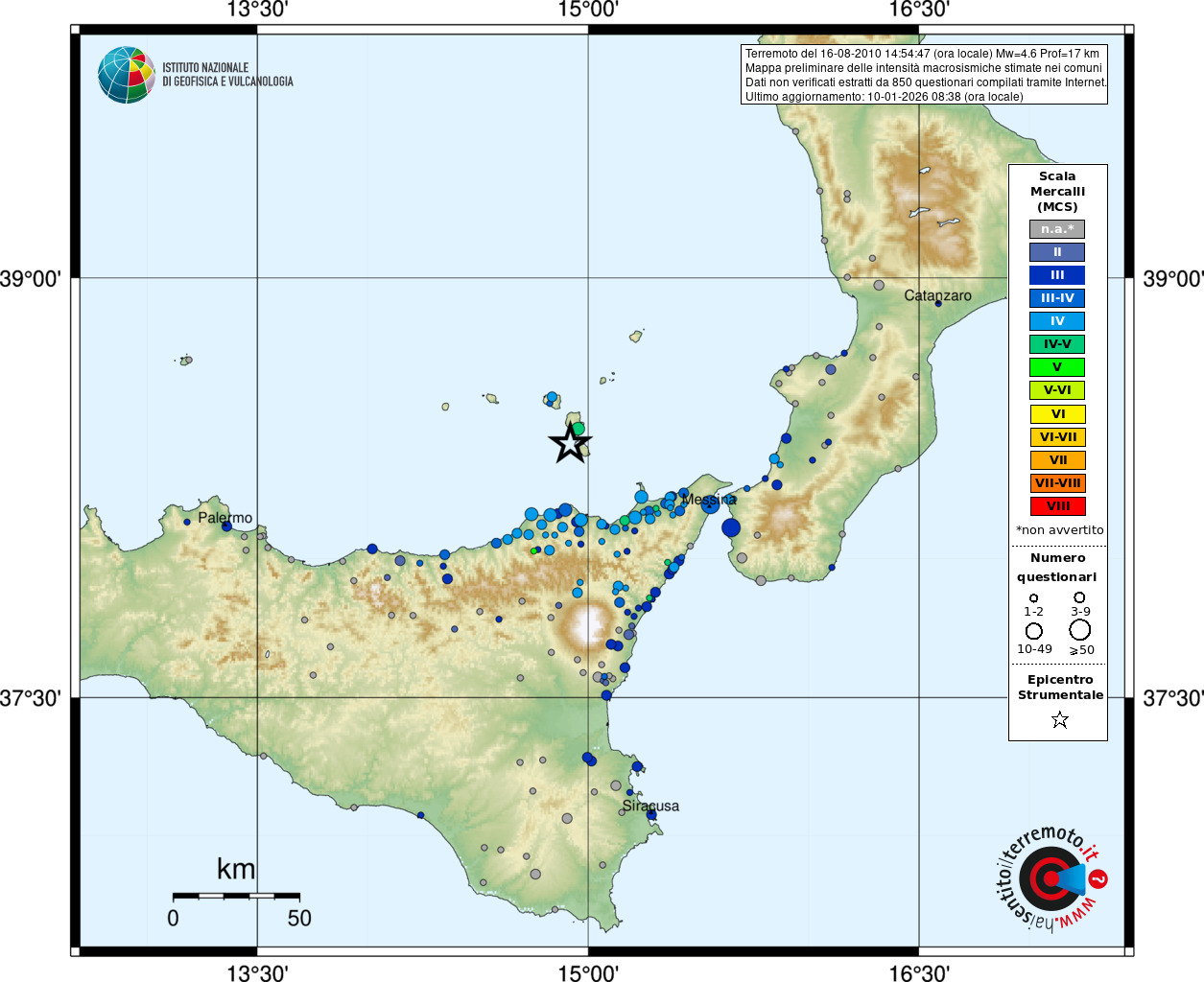Select the green V intensity swatch
The height and width of the screenshot is (982, 1204).
pyautogui.click(x=1057, y=367)
